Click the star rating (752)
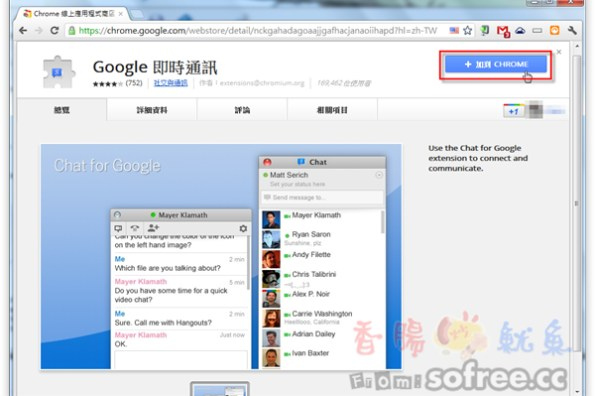 118,83
